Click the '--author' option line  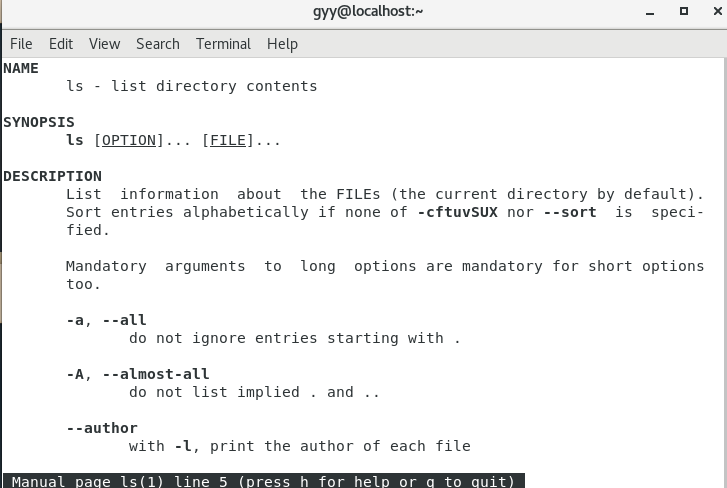[102, 428]
